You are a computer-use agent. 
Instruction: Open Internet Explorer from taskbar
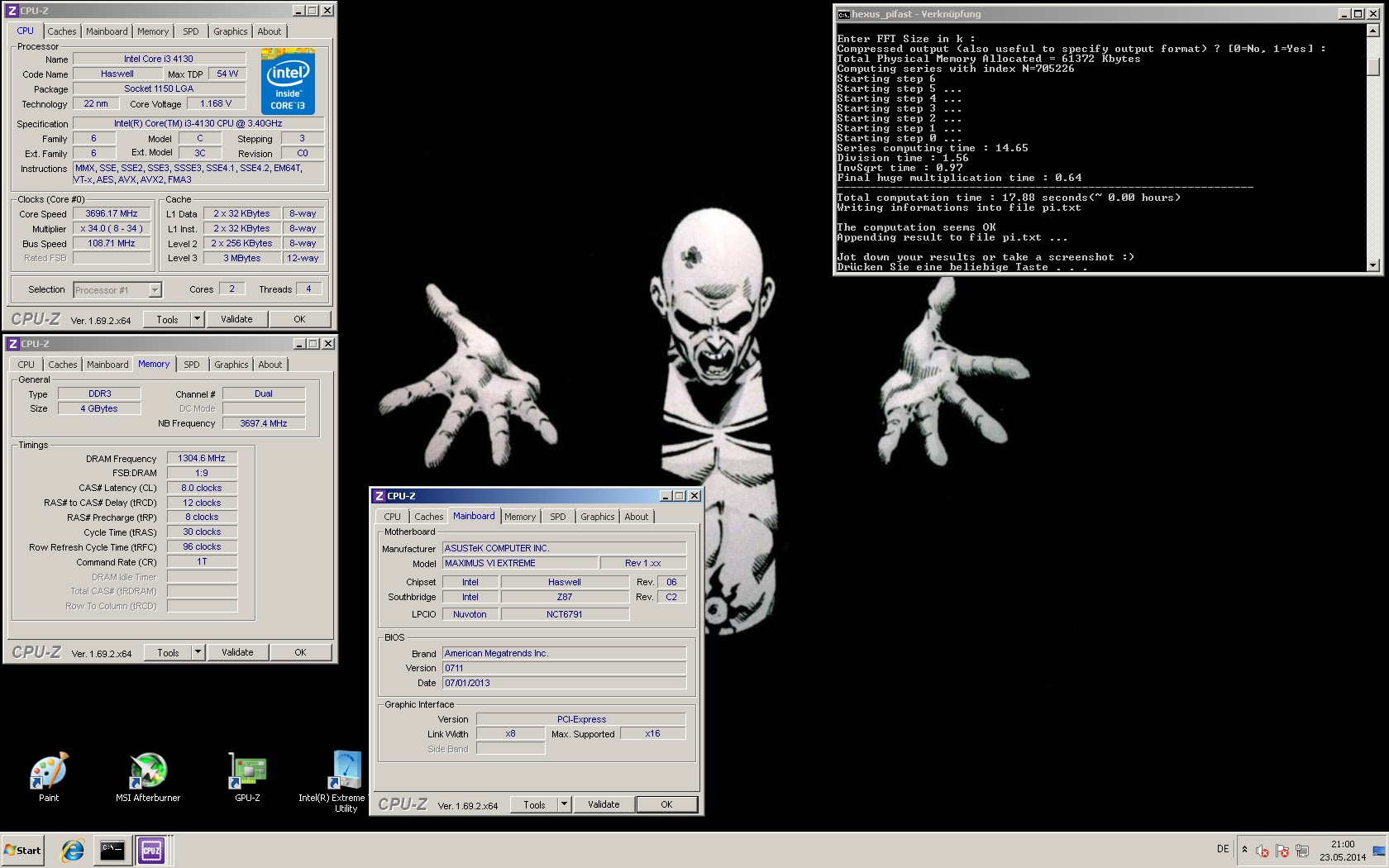[x=73, y=850]
